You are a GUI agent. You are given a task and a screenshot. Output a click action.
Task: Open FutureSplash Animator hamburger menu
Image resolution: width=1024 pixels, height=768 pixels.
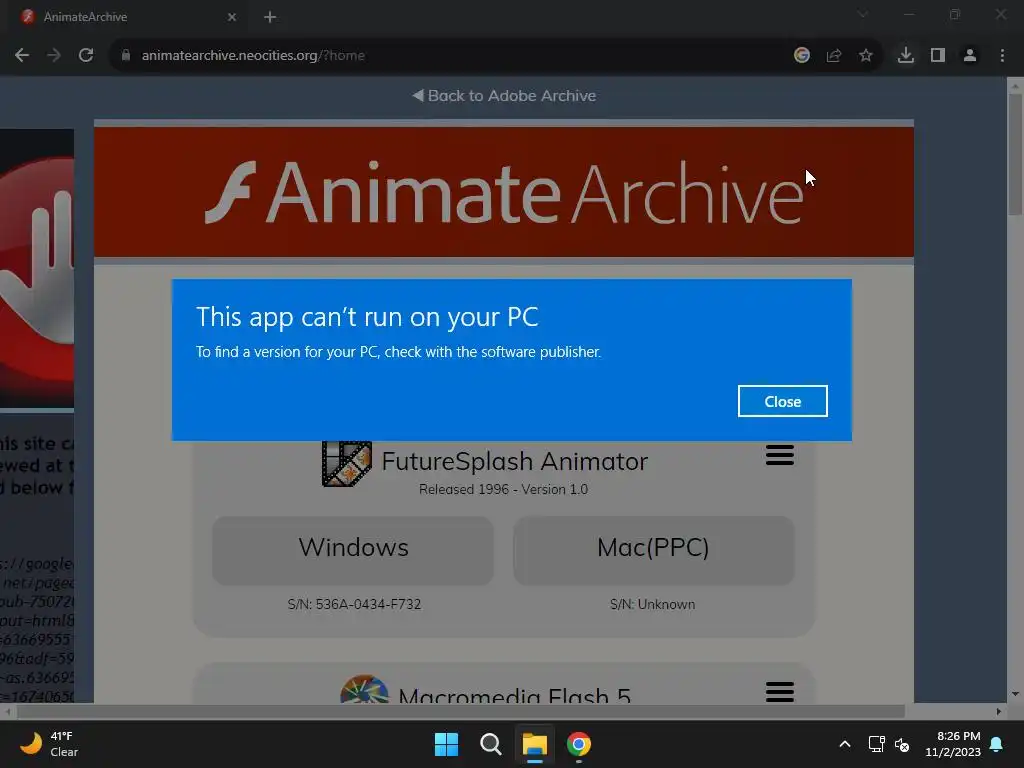pos(779,455)
